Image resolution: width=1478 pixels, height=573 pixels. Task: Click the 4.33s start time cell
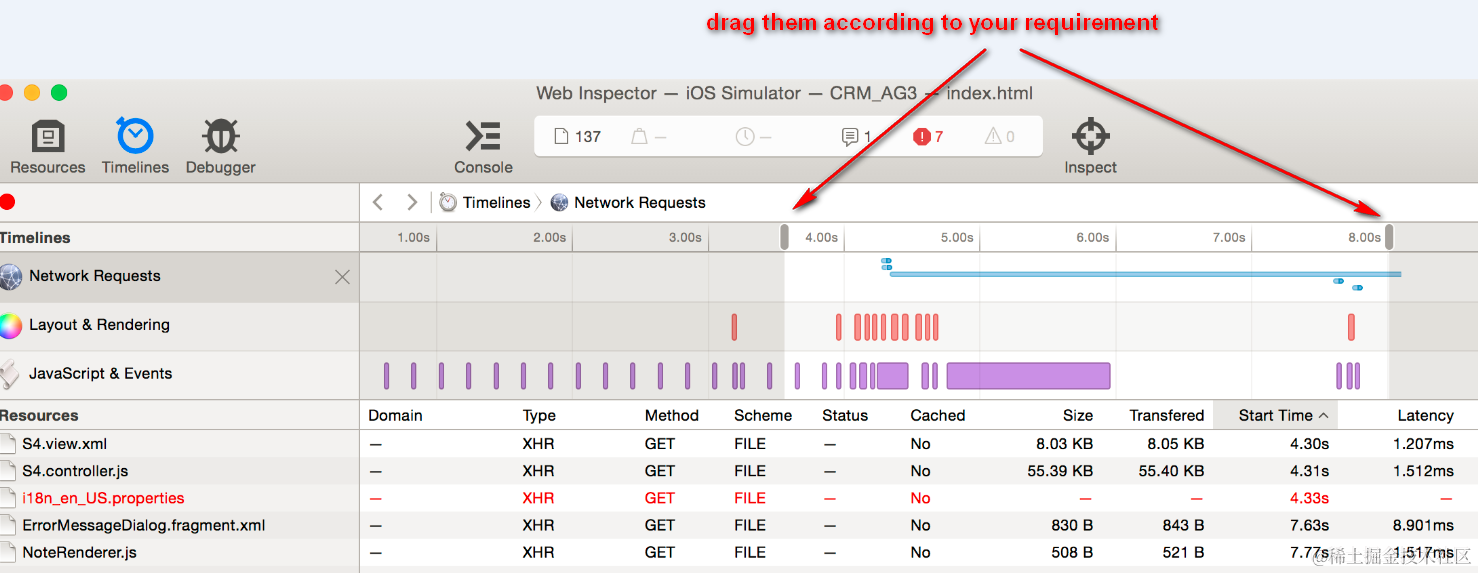tap(1308, 498)
